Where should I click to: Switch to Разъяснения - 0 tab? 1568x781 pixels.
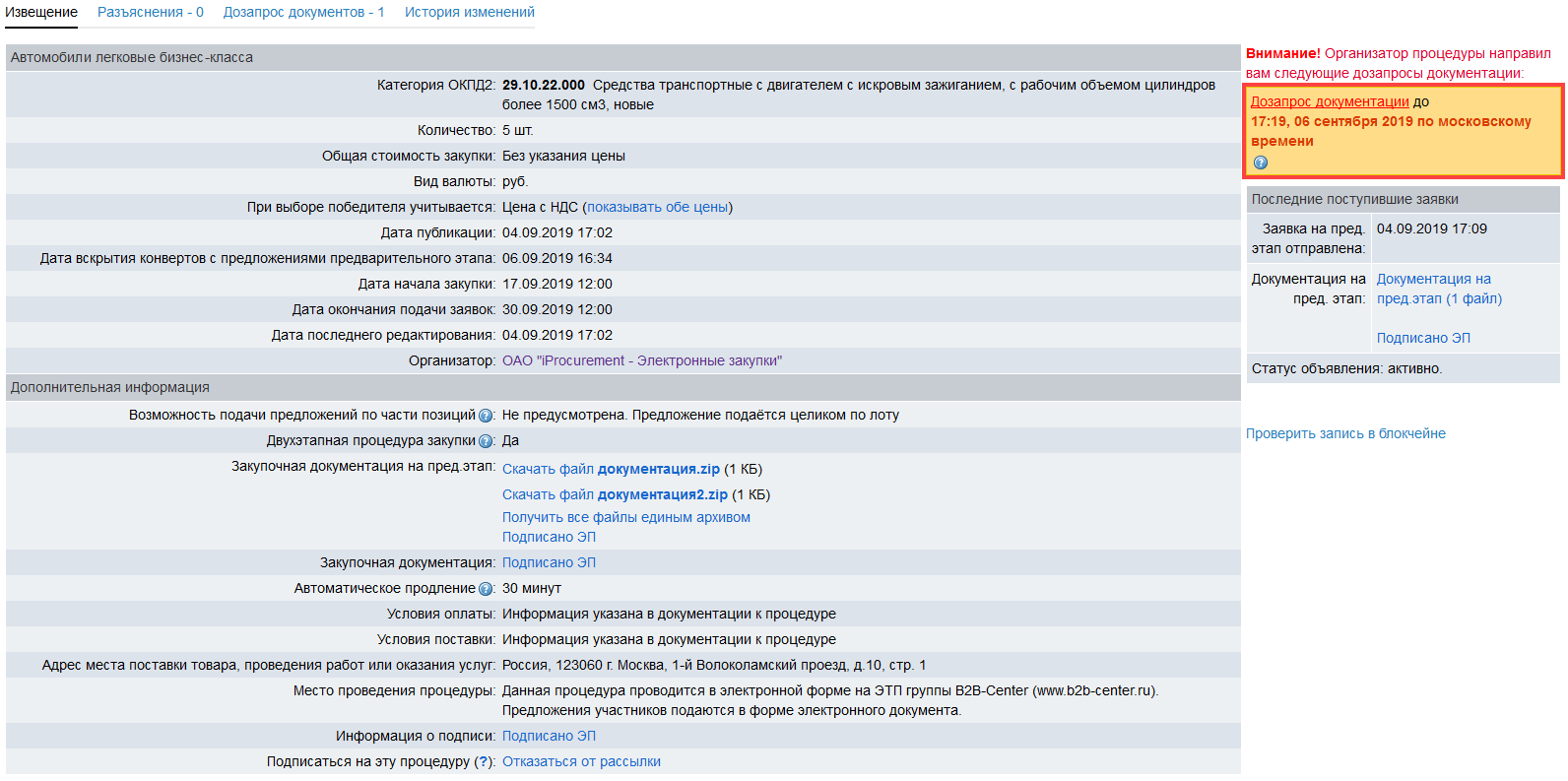150,13
